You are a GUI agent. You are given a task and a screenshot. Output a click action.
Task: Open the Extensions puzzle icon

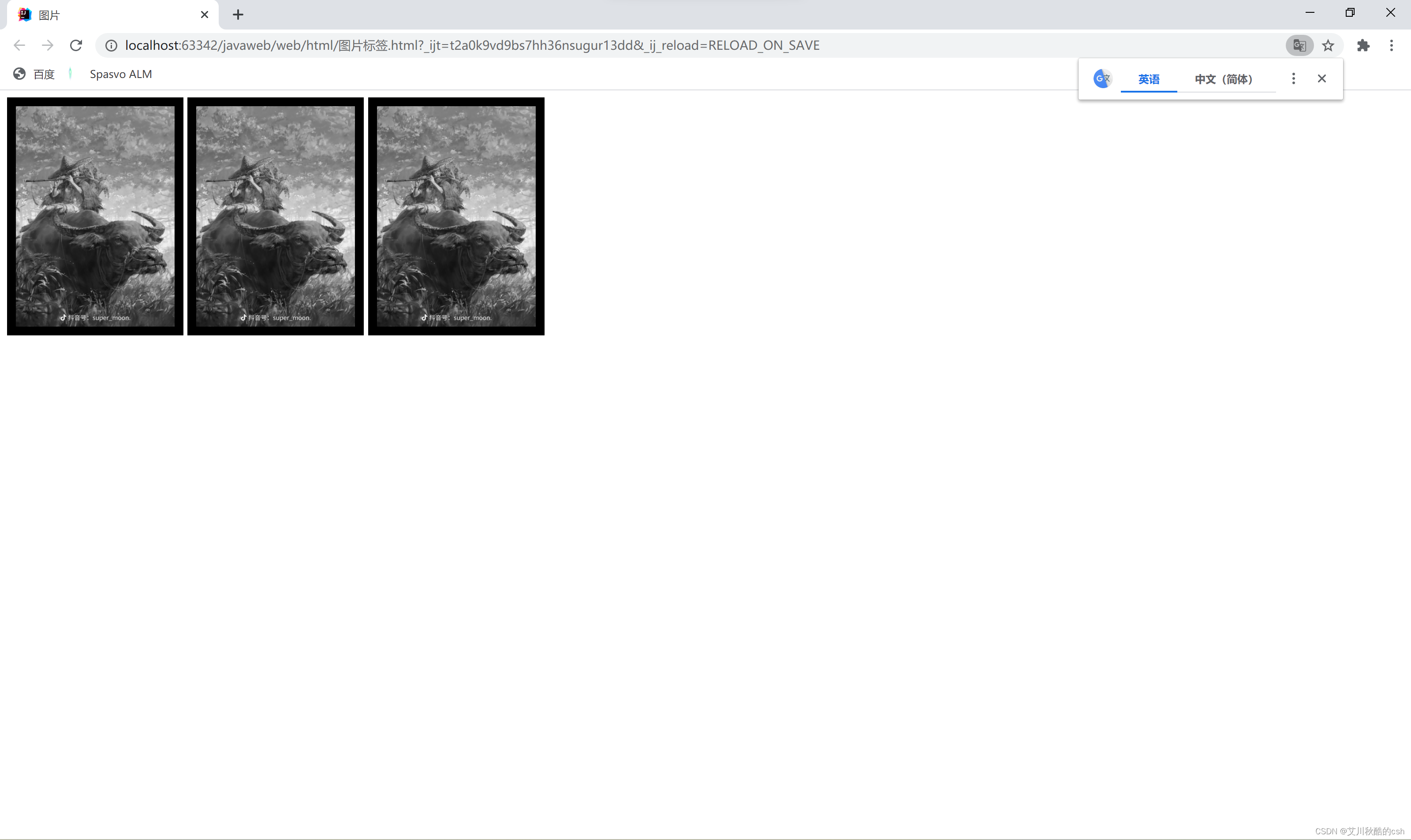tap(1363, 45)
